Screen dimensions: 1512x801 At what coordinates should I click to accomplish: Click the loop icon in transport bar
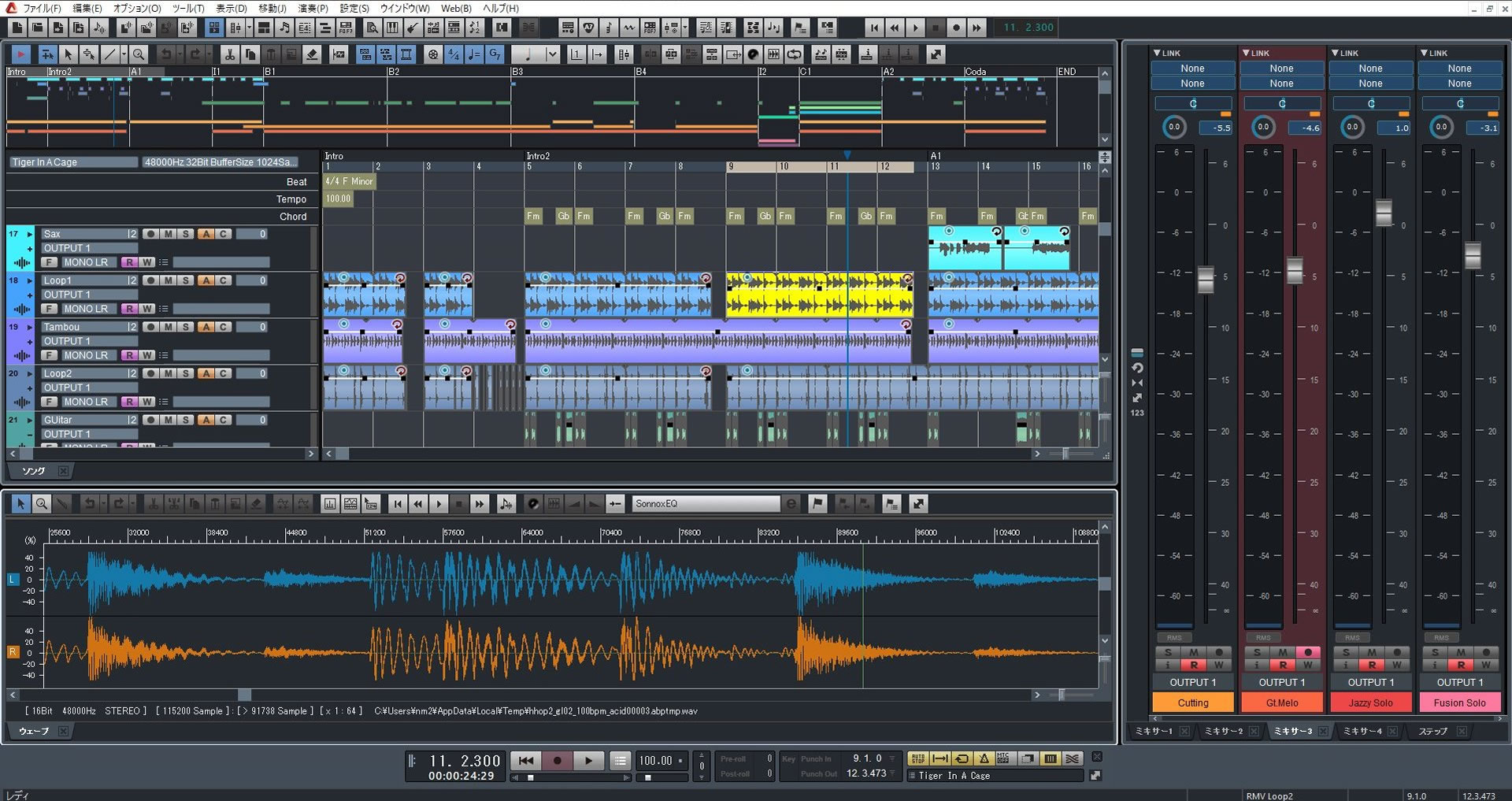coord(962,758)
